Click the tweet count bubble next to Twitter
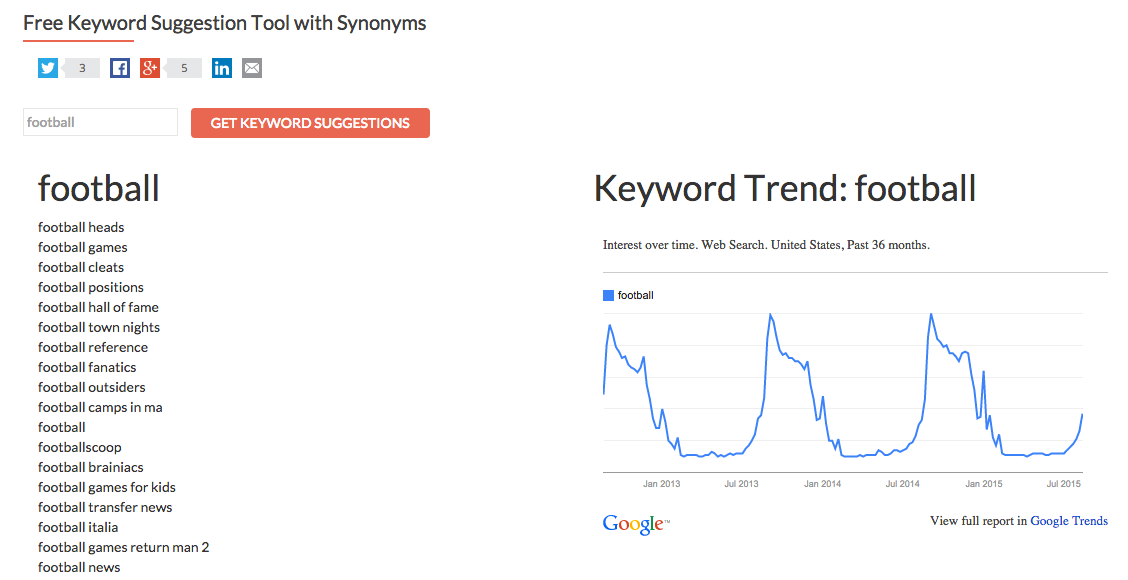The height and width of the screenshot is (580, 1128). [80, 67]
